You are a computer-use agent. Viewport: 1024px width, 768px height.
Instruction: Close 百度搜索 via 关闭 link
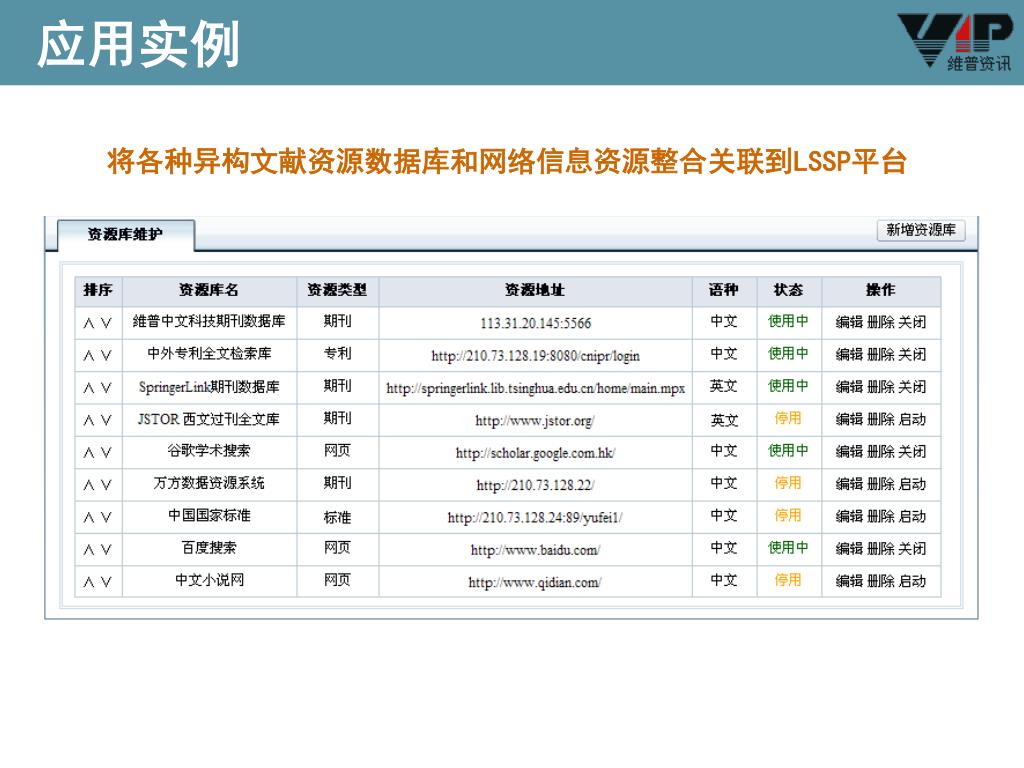click(x=912, y=549)
